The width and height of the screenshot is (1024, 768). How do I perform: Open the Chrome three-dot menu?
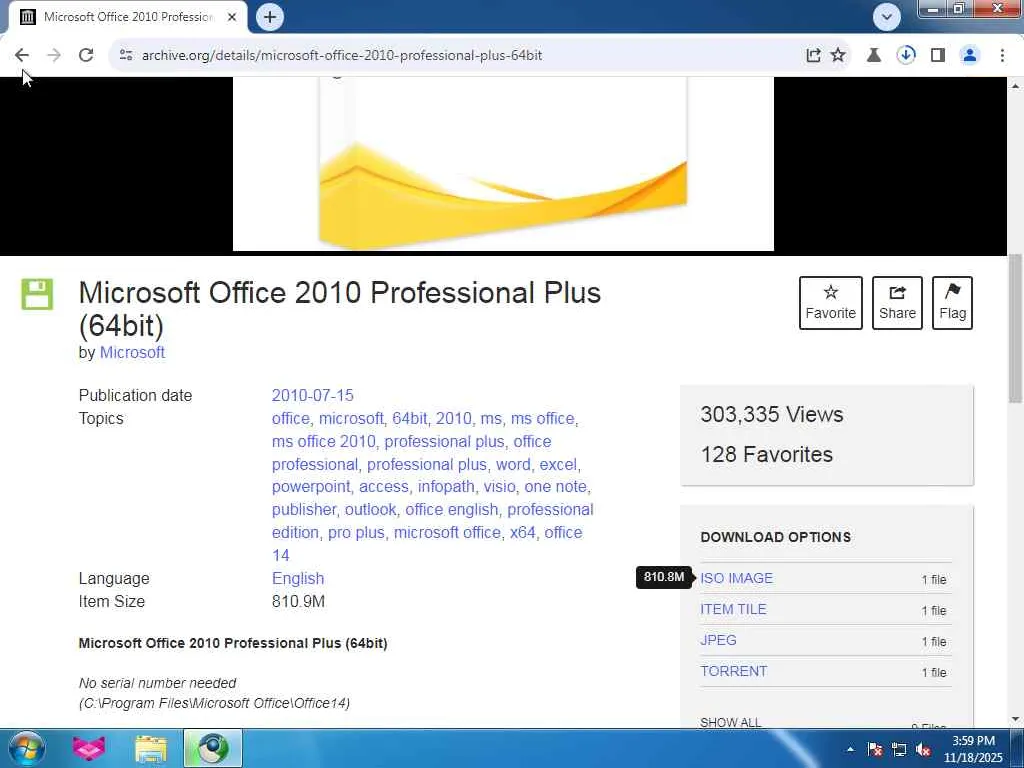[1002, 56]
